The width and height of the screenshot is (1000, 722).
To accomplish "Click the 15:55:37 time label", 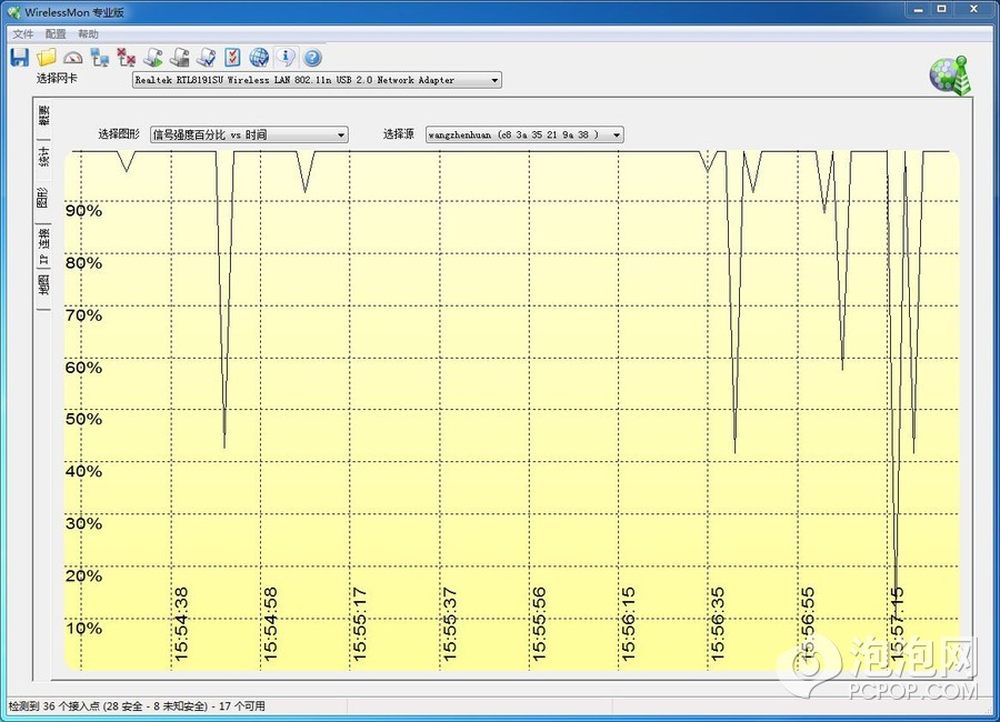I will (x=450, y=624).
